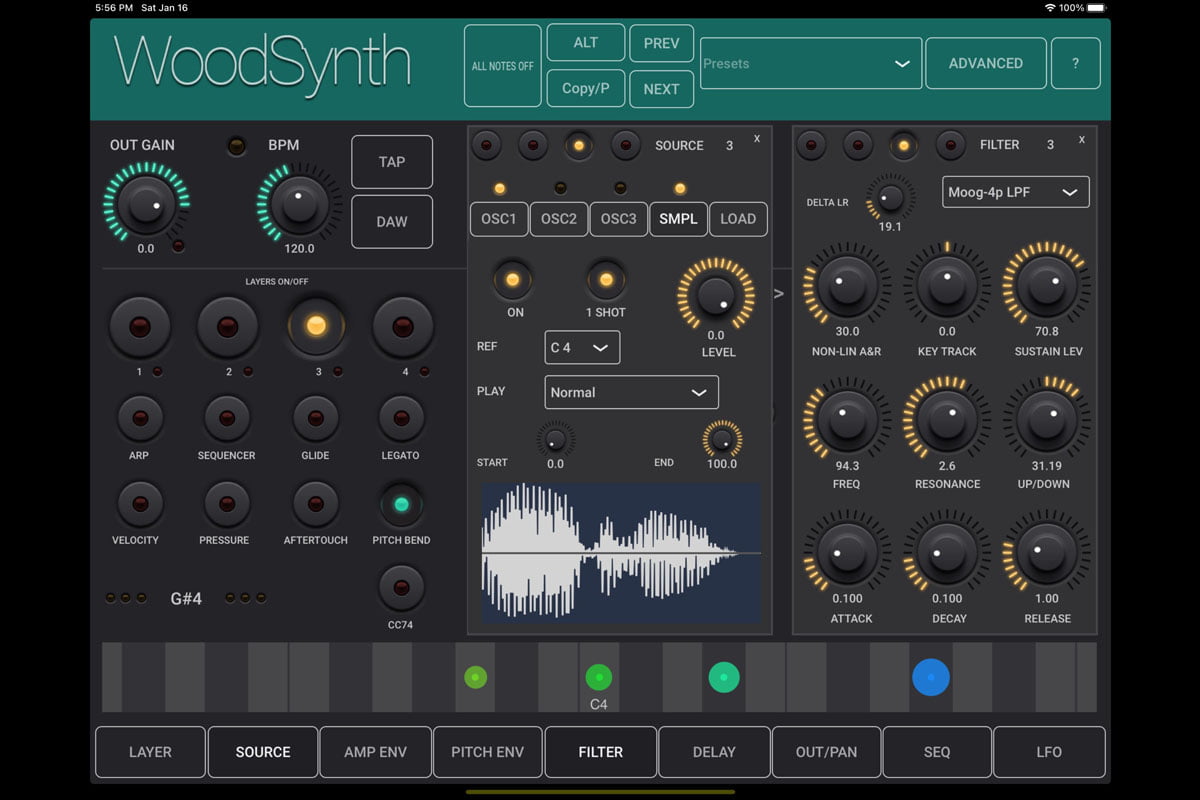
Task: Click the sample waveform display
Action: (621, 553)
